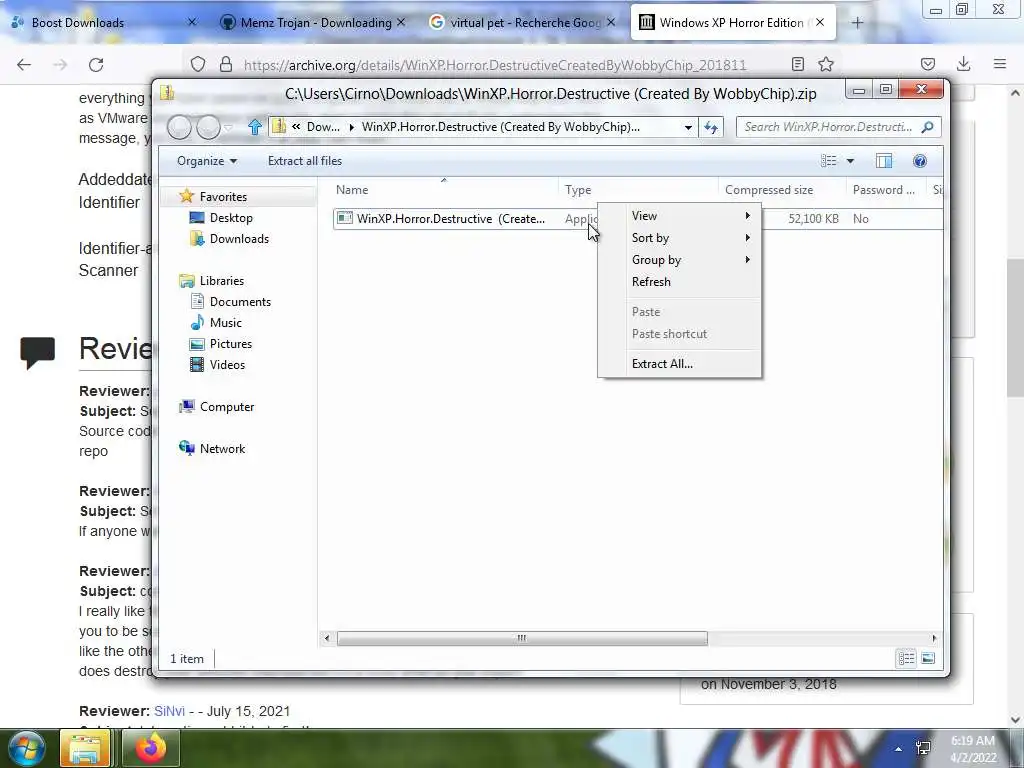Open Music library in navigation pane

point(225,323)
